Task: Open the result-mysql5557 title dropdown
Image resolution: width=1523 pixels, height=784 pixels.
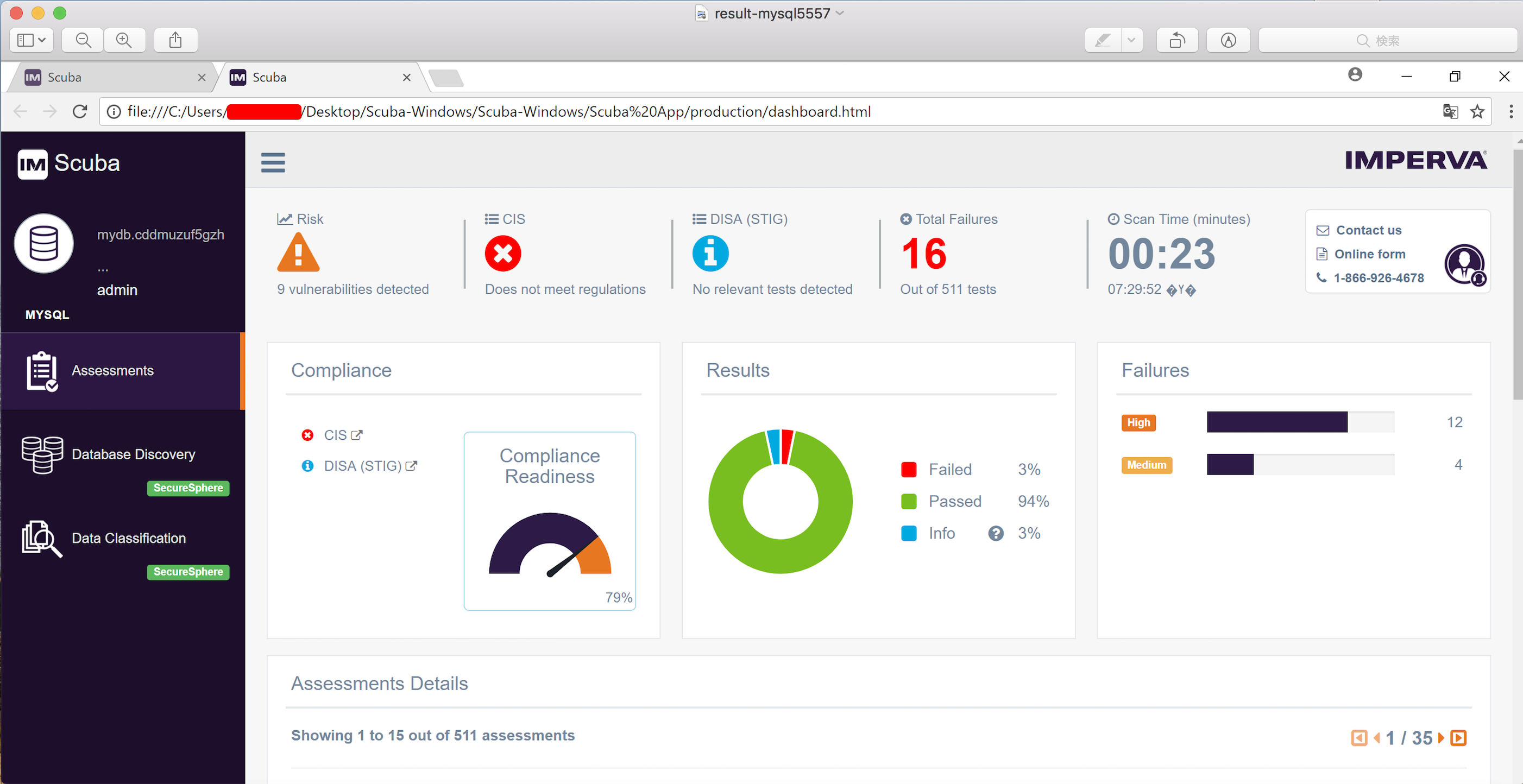Action: pos(840,13)
